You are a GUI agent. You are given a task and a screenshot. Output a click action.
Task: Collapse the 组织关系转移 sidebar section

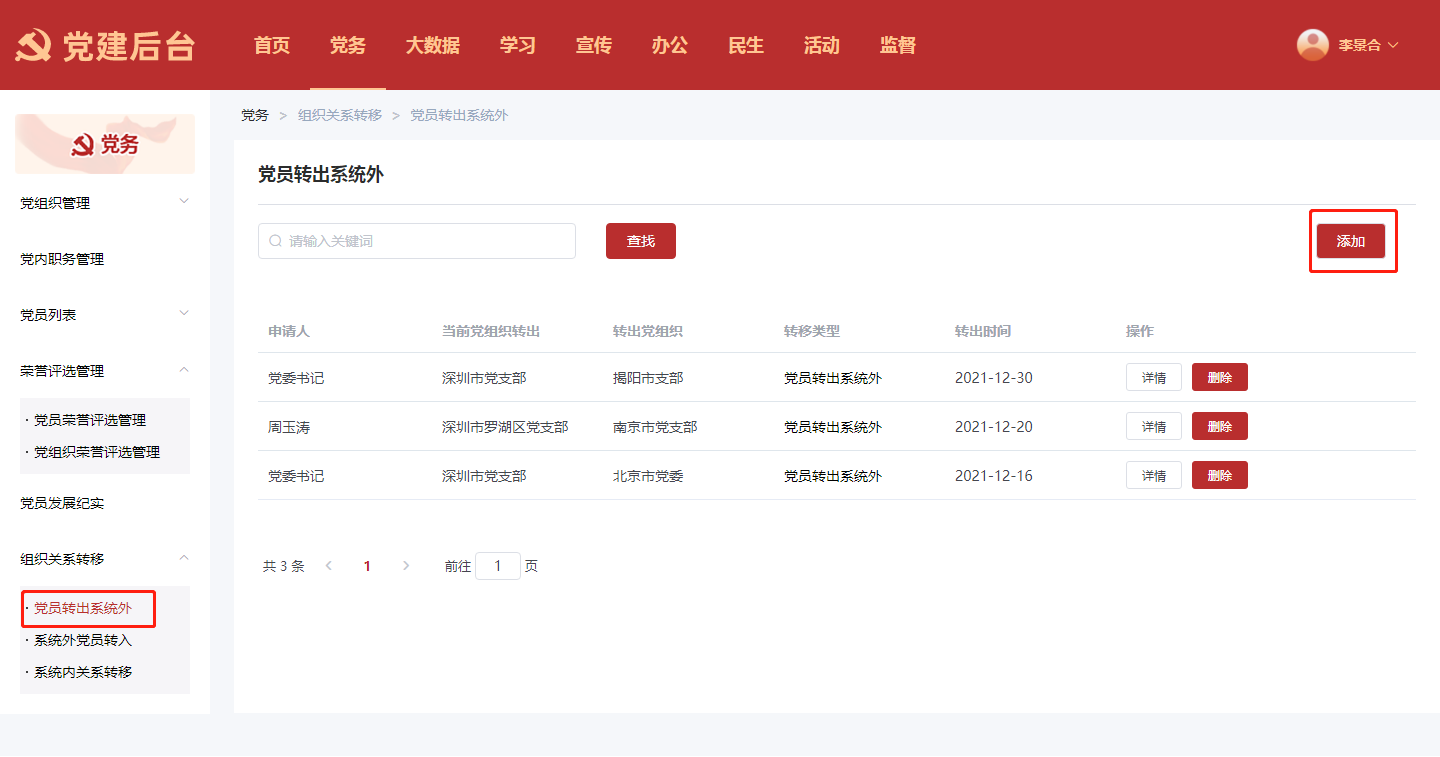point(183,558)
